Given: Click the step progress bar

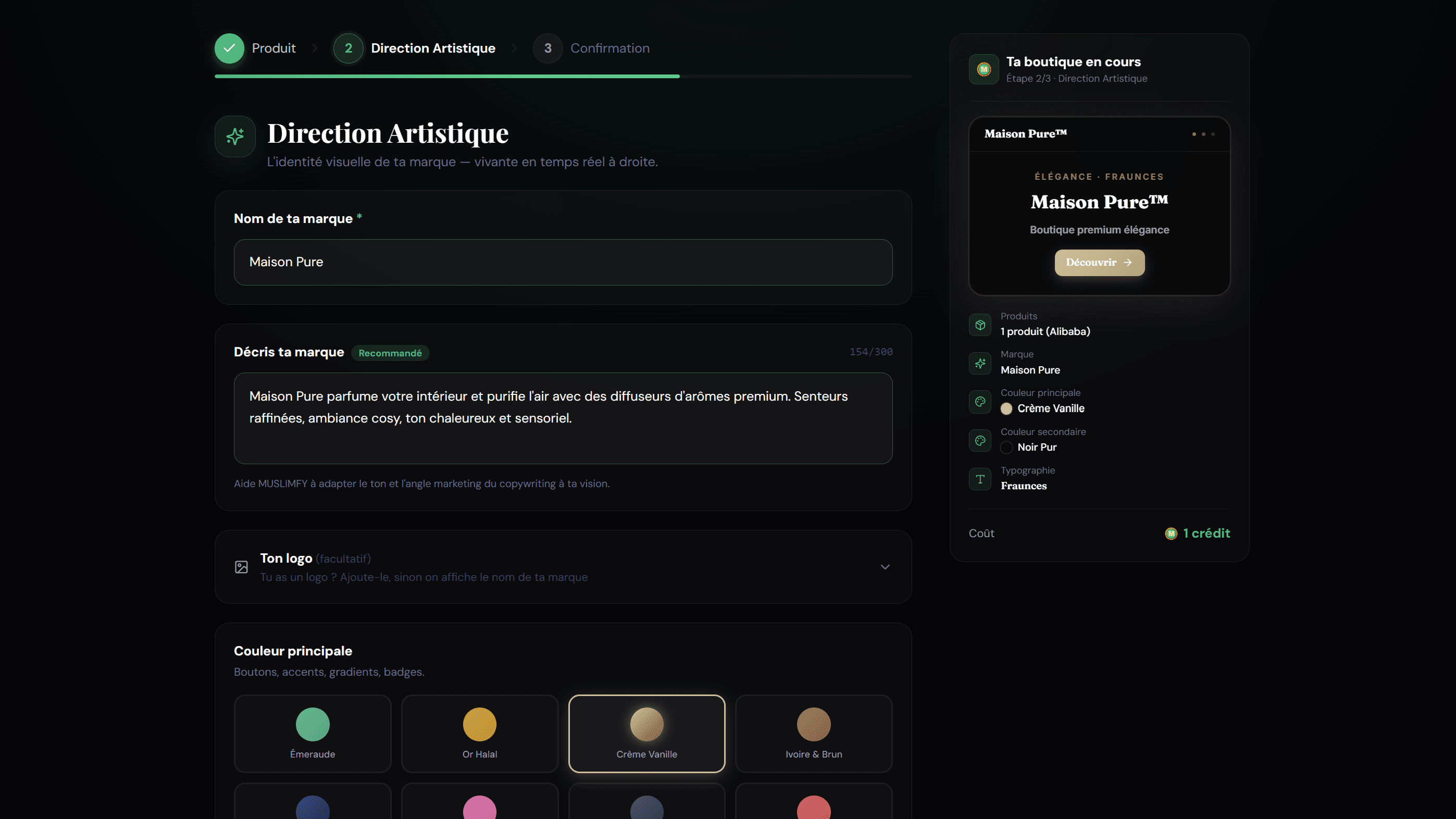Looking at the screenshot, I should pos(563,76).
